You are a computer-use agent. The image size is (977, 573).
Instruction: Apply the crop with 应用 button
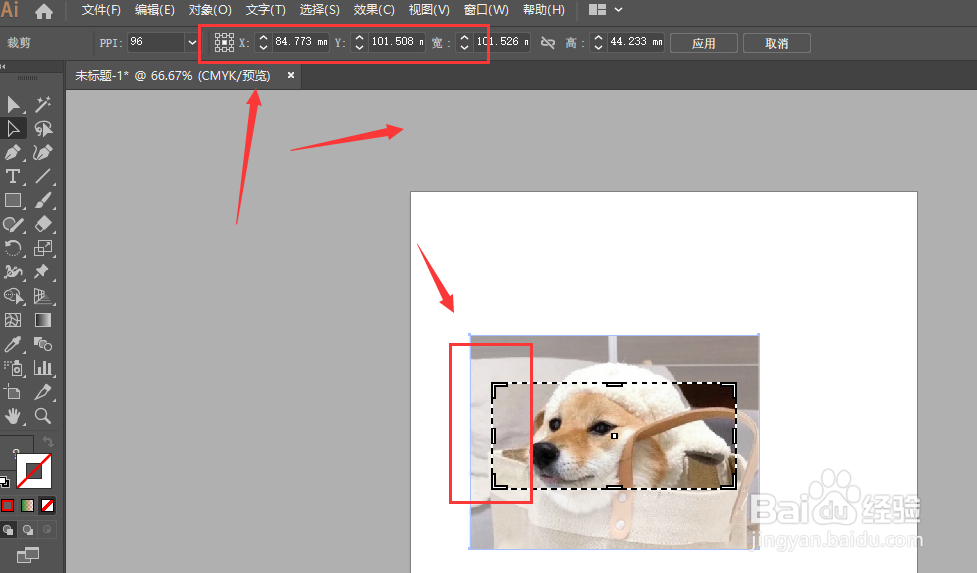coord(703,43)
